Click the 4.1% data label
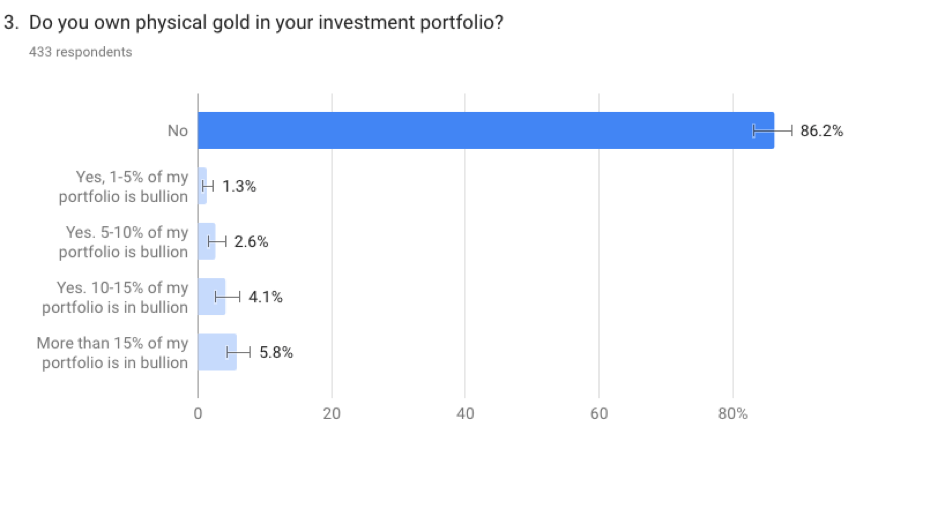The height and width of the screenshot is (508, 943). (266, 297)
